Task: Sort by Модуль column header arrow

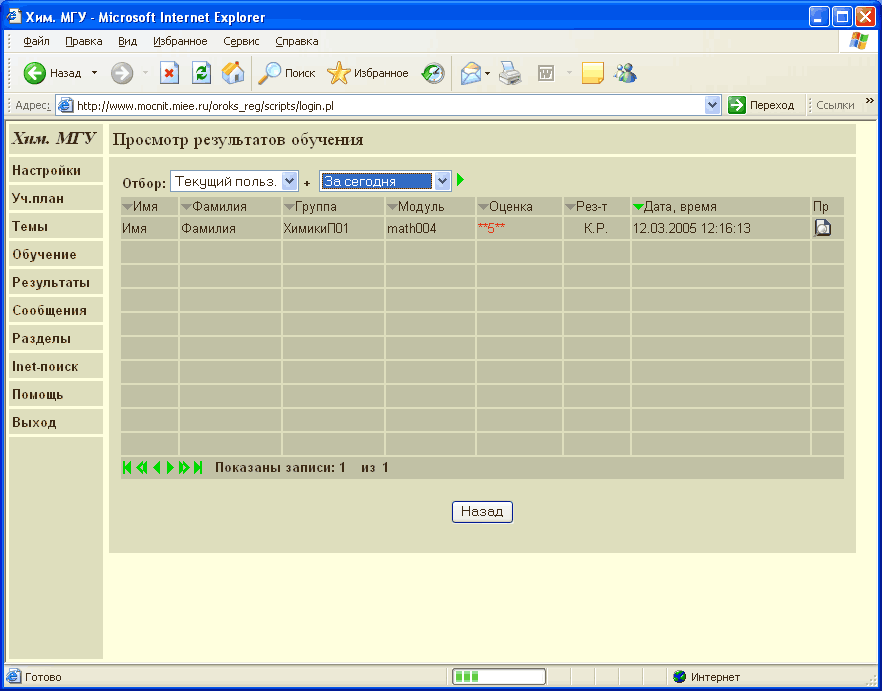Action: tap(392, 207)
